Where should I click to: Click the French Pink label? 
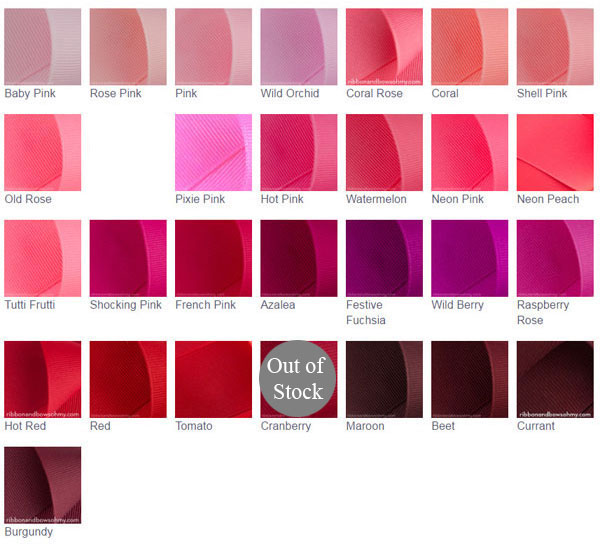tap(206, 305)
